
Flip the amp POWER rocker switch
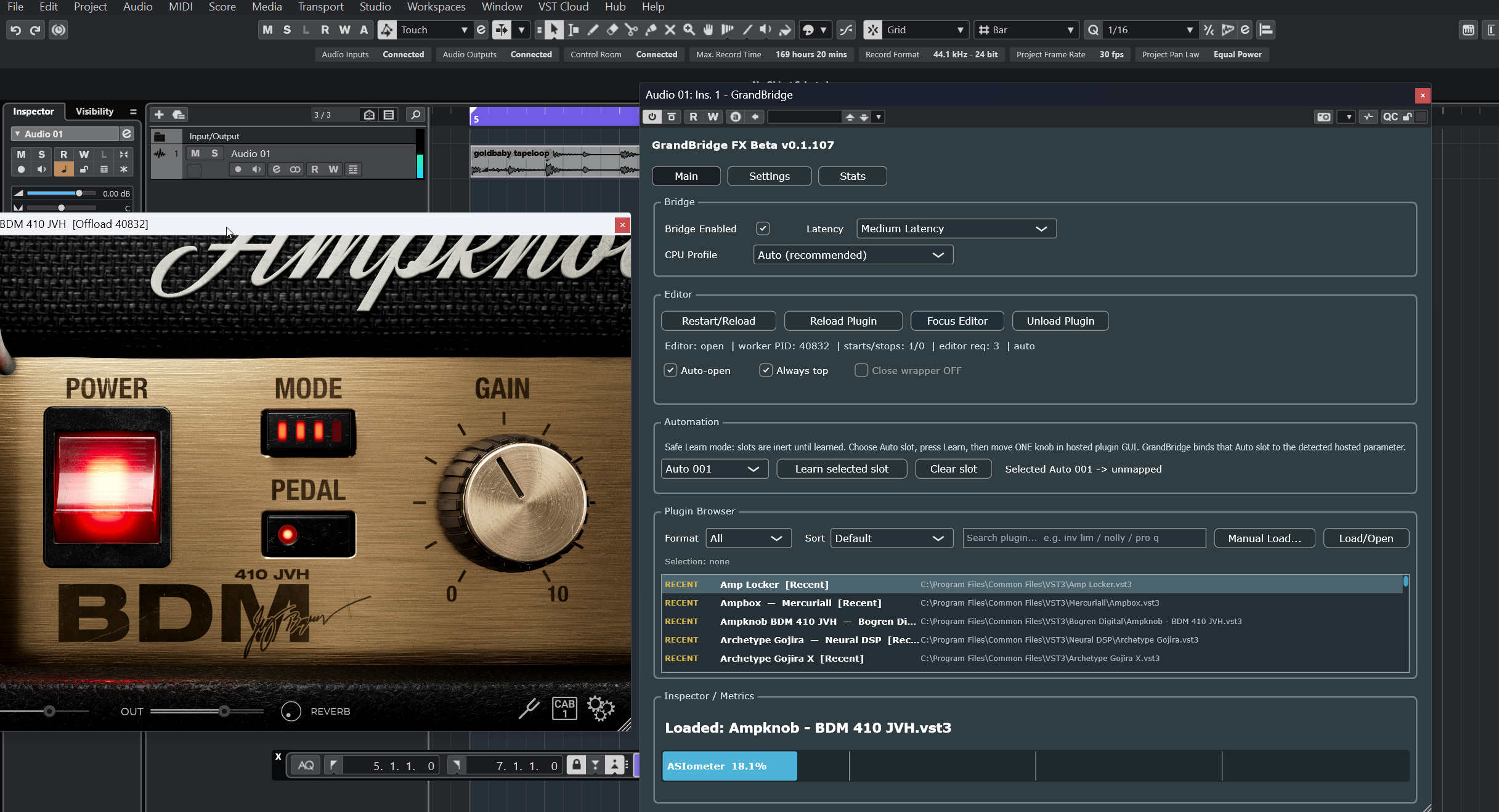click(107, 487)
